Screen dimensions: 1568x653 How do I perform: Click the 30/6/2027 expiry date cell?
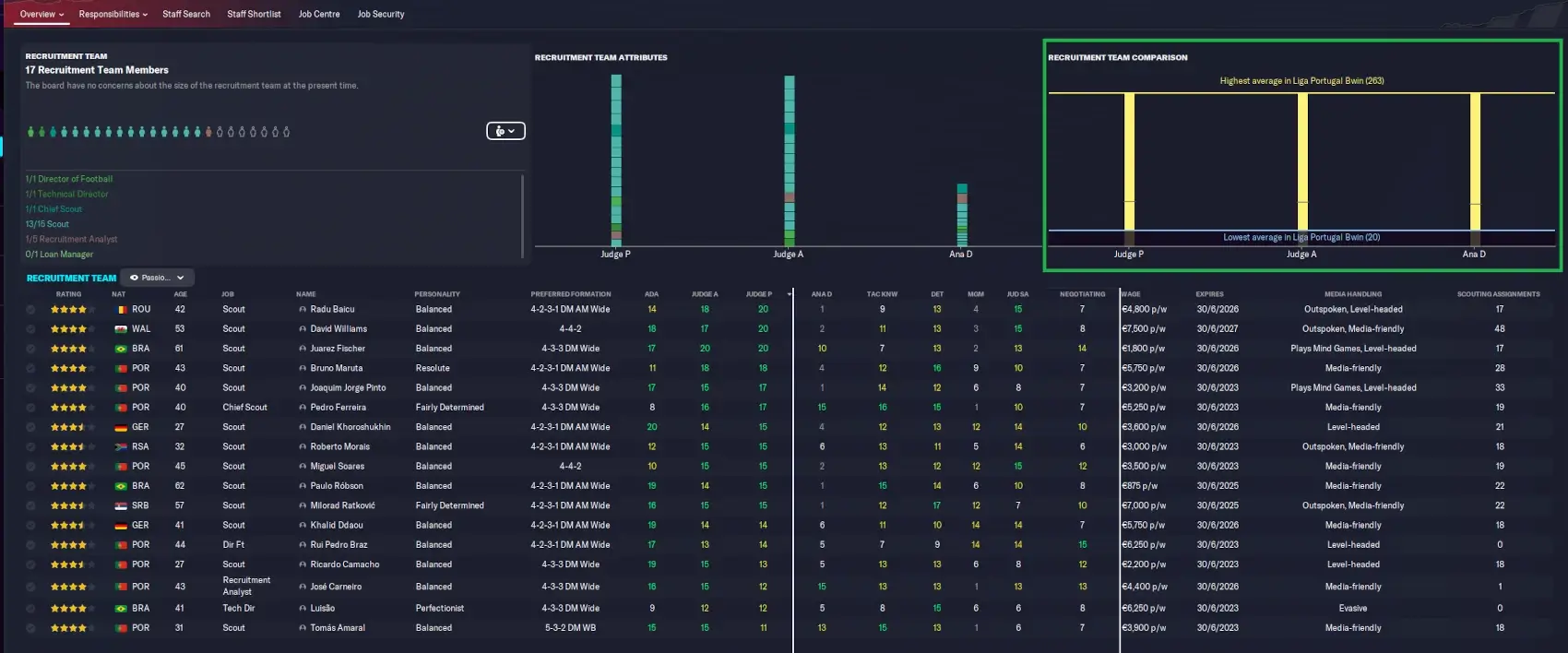click(1218, 329)
